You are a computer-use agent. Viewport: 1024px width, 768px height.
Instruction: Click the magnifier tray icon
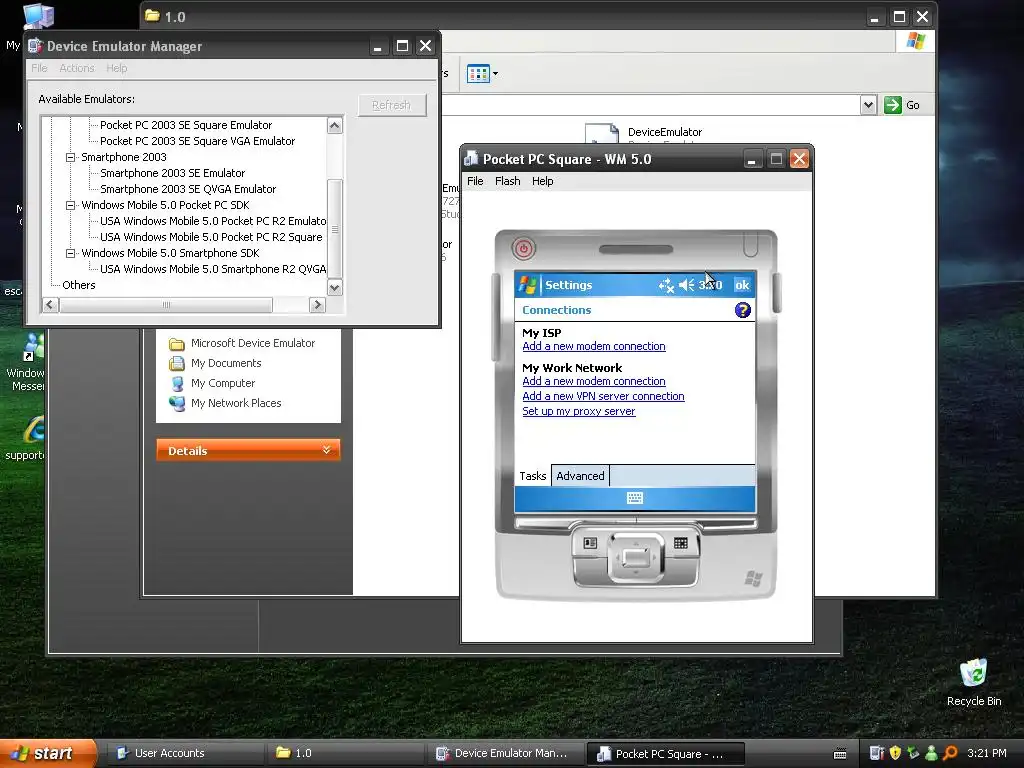950,753
